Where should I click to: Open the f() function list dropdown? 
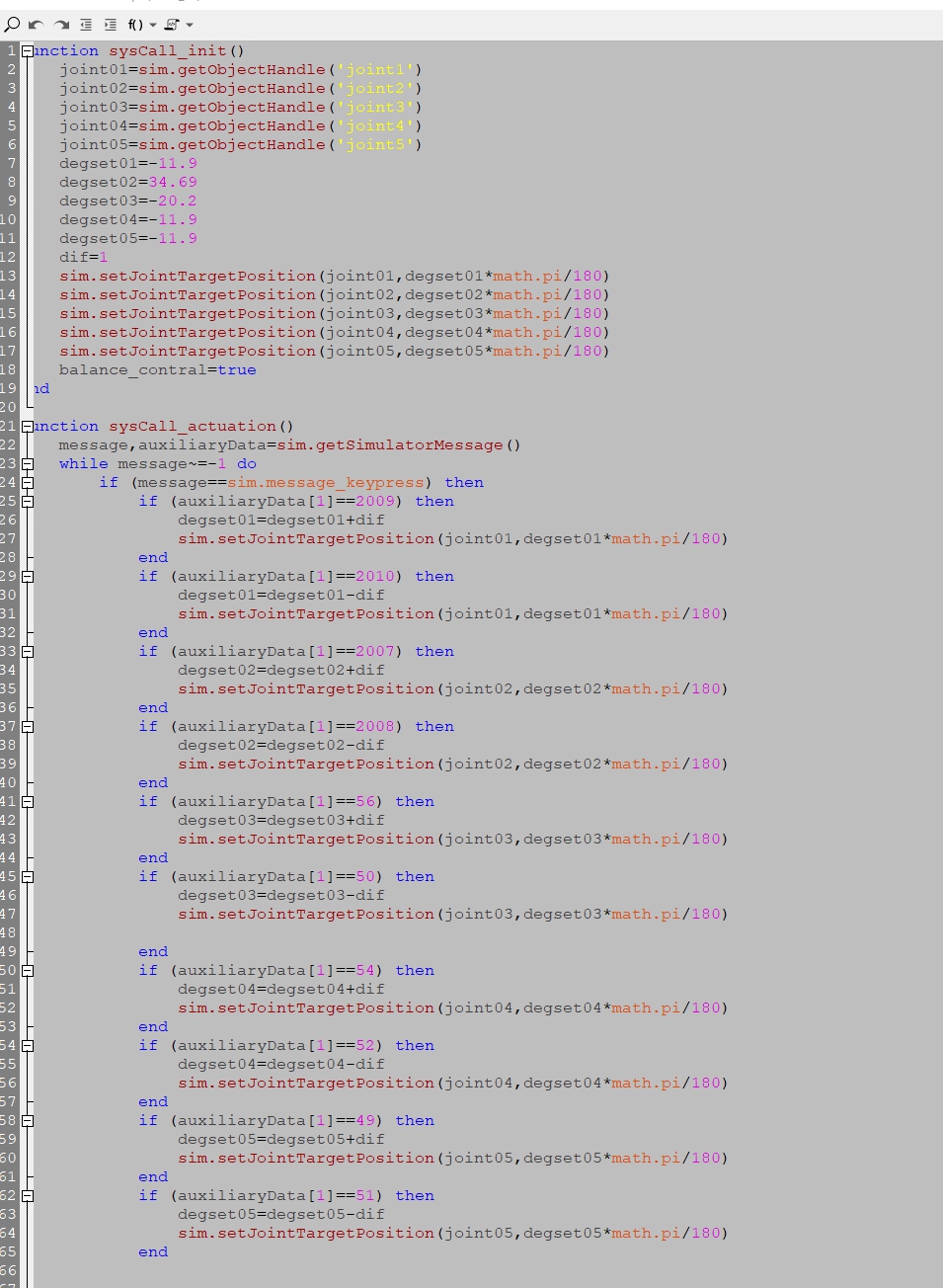point(142,25)
